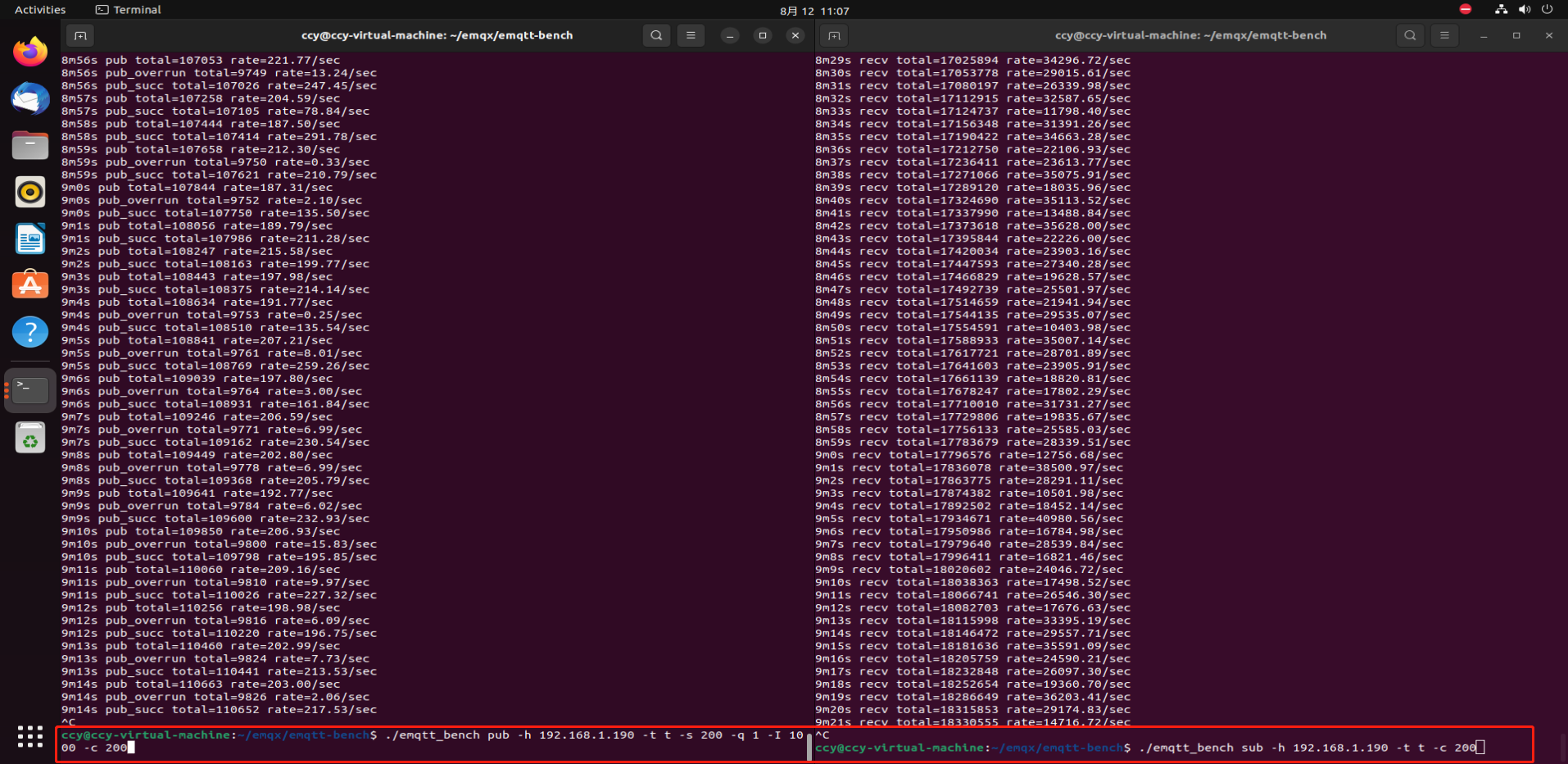
Task: Open the Terminal app menu in top bar
Action: pos(127,9)
